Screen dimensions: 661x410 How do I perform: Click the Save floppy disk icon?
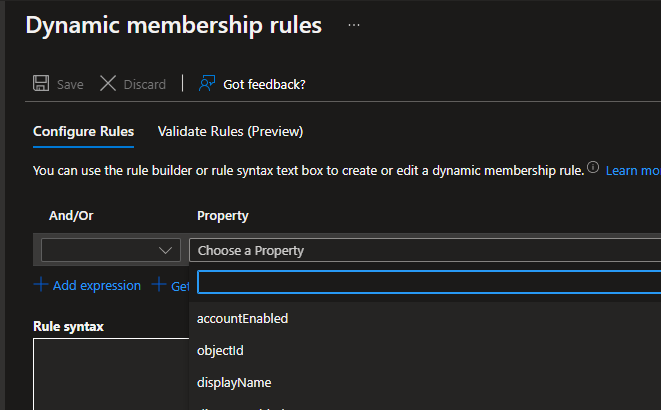(x=42, y=84)
